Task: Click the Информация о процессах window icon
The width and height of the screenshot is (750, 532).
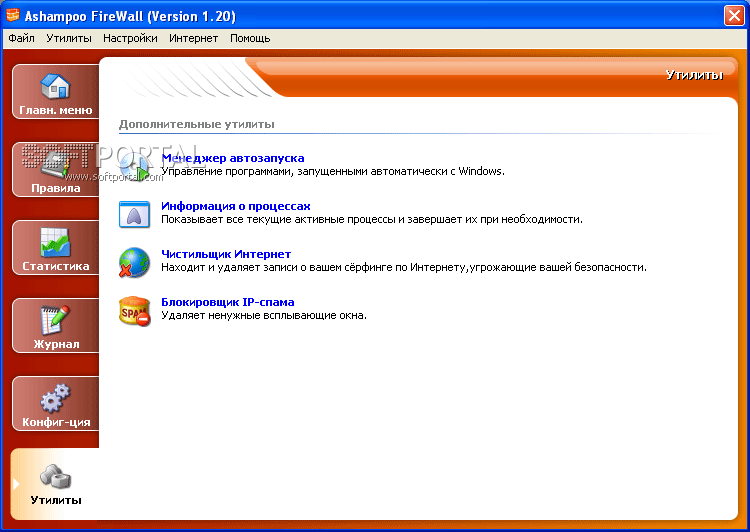Action: point(134,214)
